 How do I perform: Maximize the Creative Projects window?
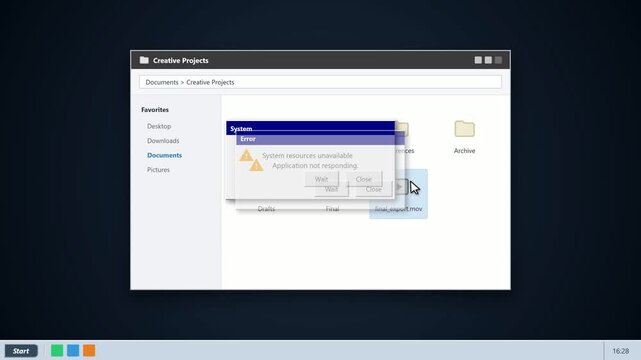(488, 60)
